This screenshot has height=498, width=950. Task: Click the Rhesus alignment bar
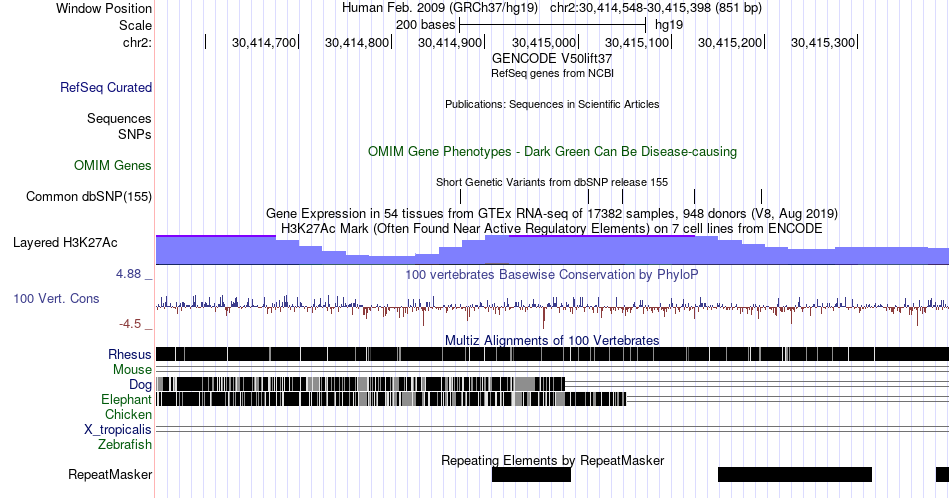tap(552, 354)
